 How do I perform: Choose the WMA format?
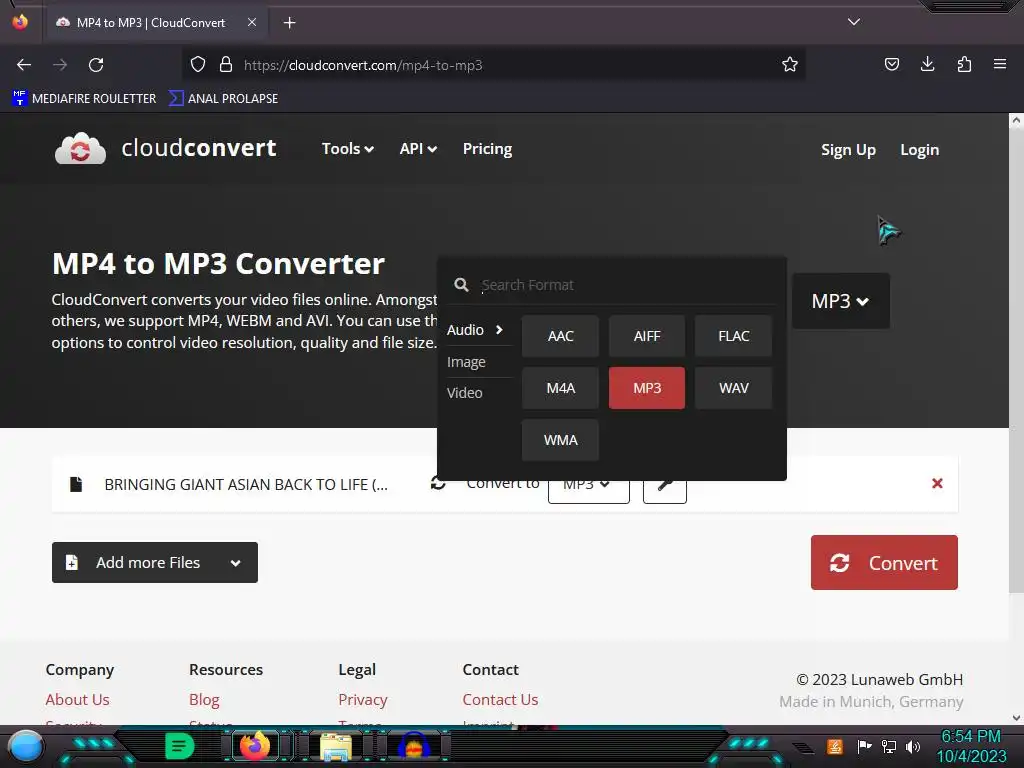(560, 440)
